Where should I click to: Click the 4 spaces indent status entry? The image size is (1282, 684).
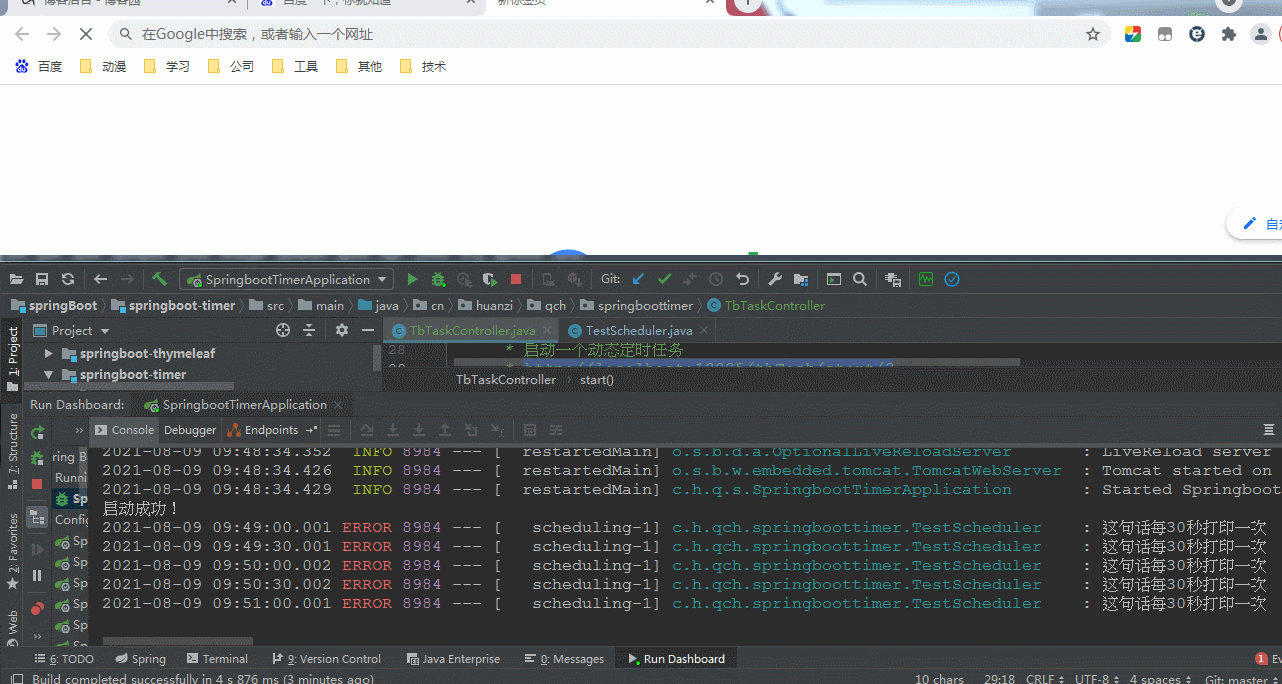click(x=1161, y=679)
